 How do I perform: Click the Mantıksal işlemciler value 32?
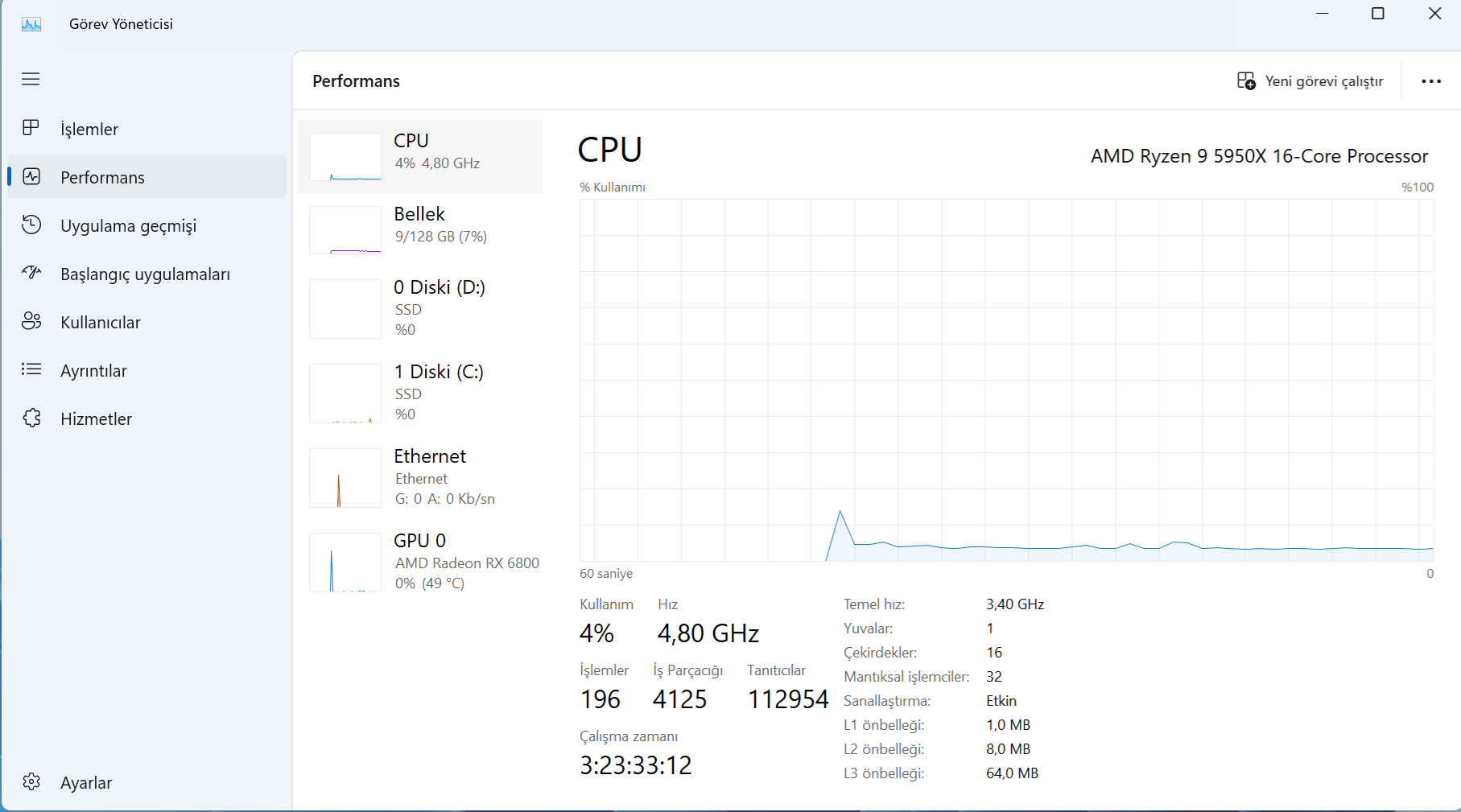pos(994,677)
